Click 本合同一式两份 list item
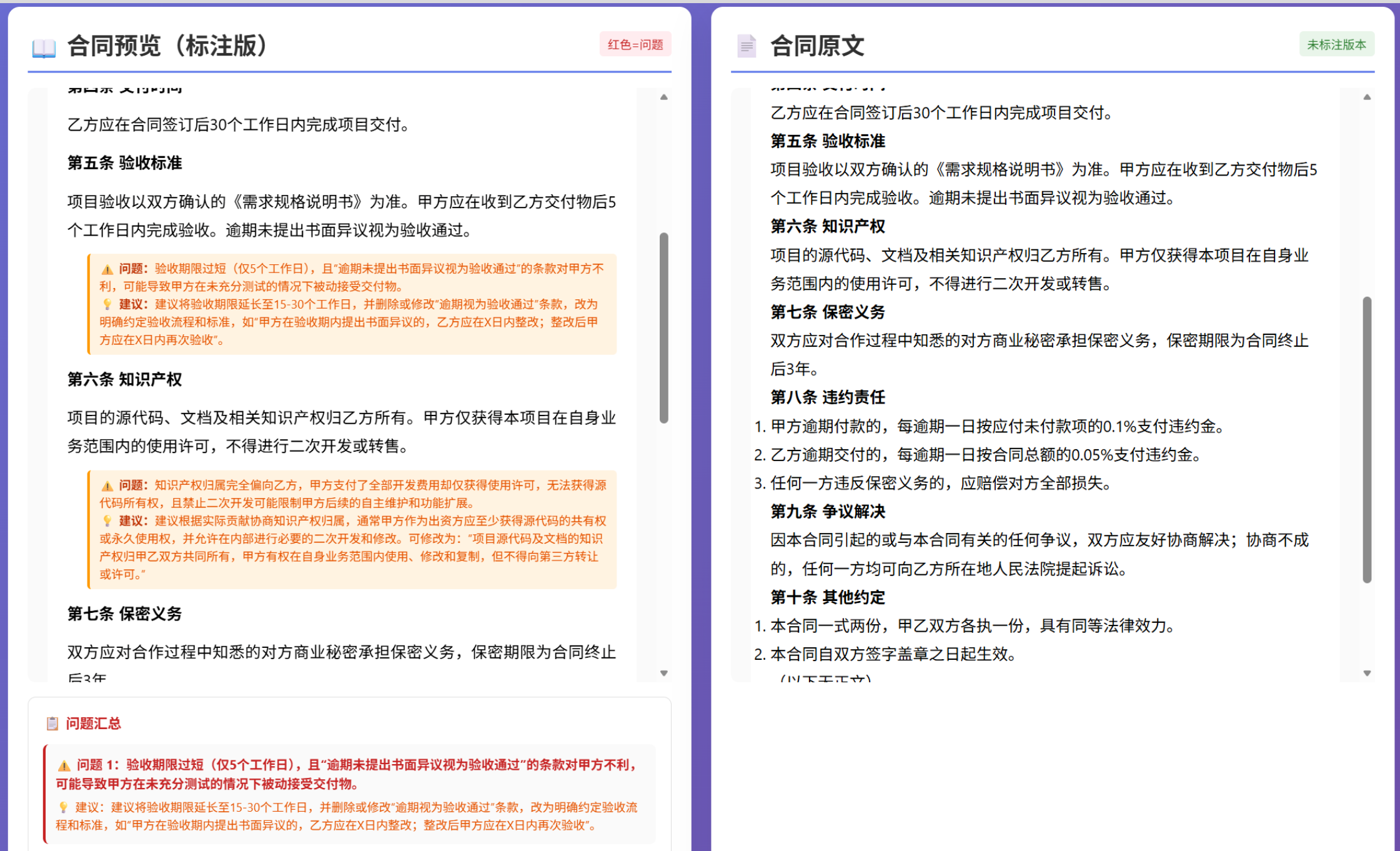 [973, 625]
